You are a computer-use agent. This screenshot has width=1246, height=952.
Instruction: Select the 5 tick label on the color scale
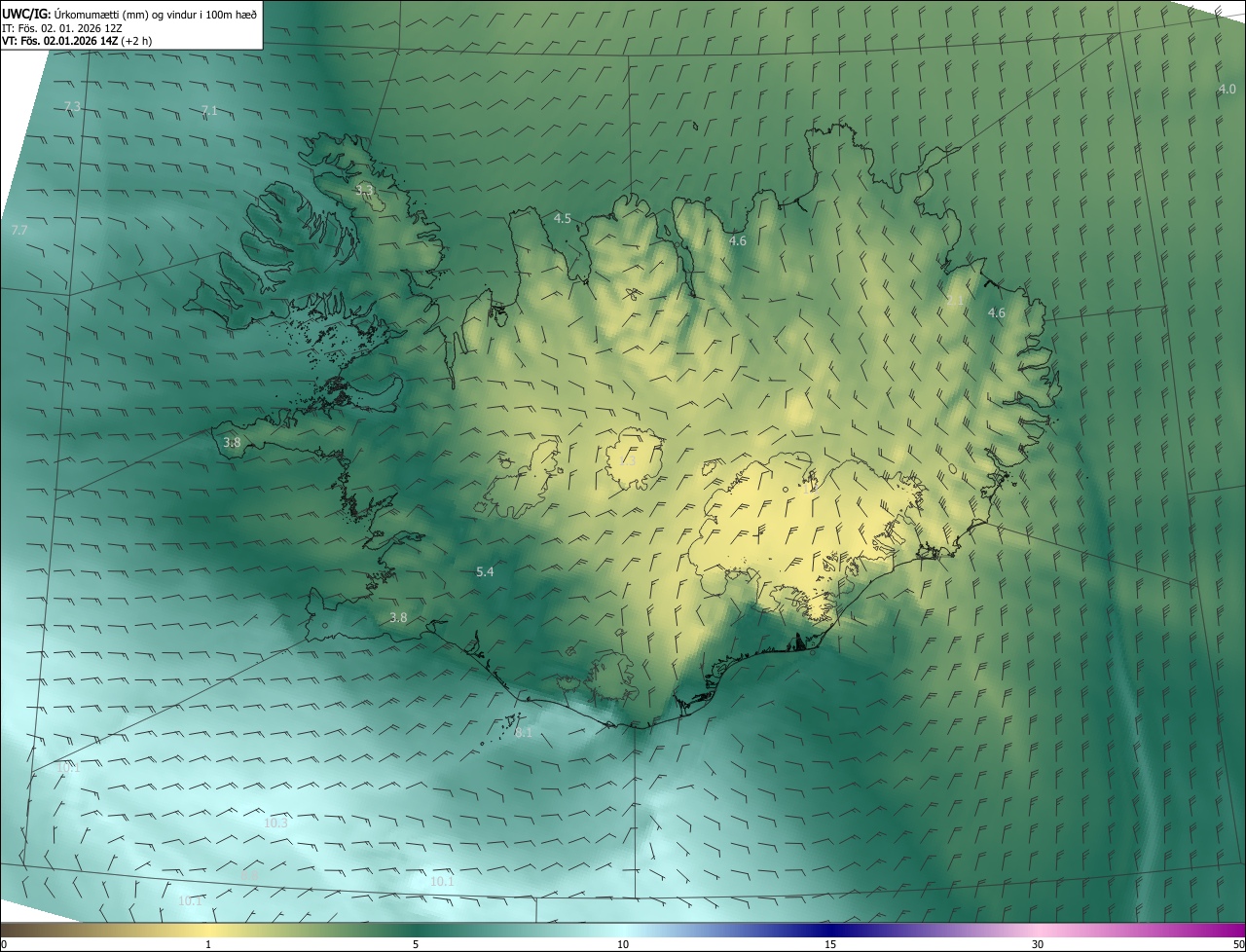(416, 945)
